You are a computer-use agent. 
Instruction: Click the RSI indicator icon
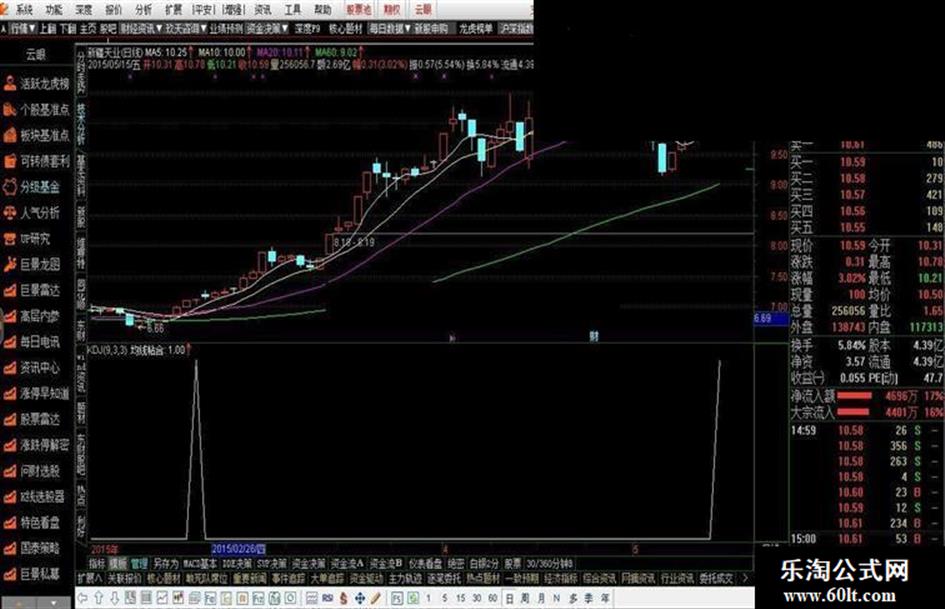(x=328, y=598)
